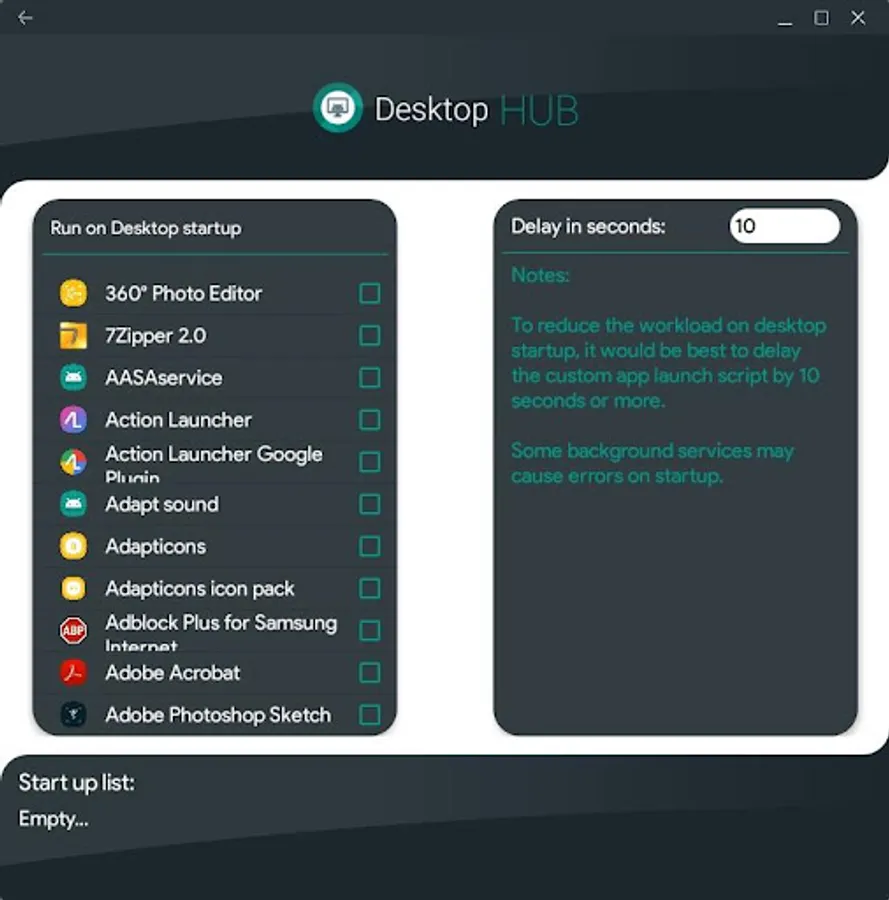Image resolution: width=889 pixels, height=900 pixels.
Task: Click the Start up list label
Action: click(77, 782)
